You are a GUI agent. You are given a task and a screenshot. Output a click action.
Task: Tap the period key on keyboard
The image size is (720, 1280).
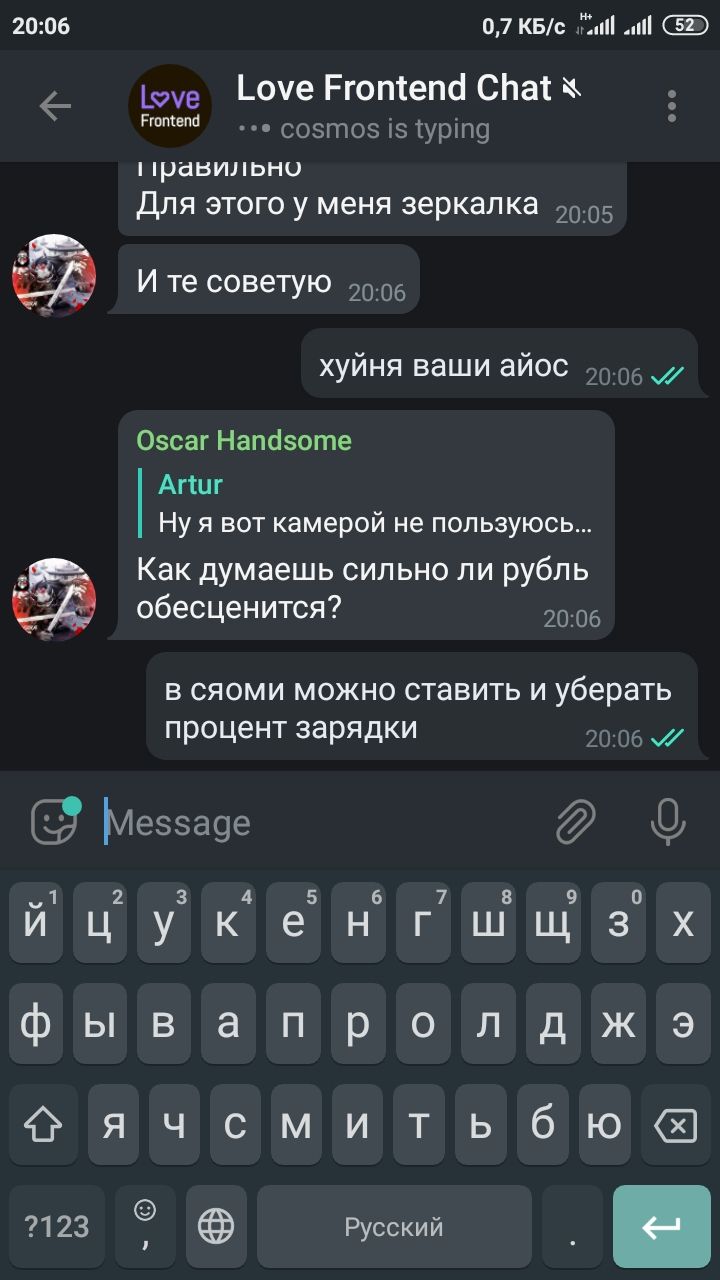(x=572, y=1226)
